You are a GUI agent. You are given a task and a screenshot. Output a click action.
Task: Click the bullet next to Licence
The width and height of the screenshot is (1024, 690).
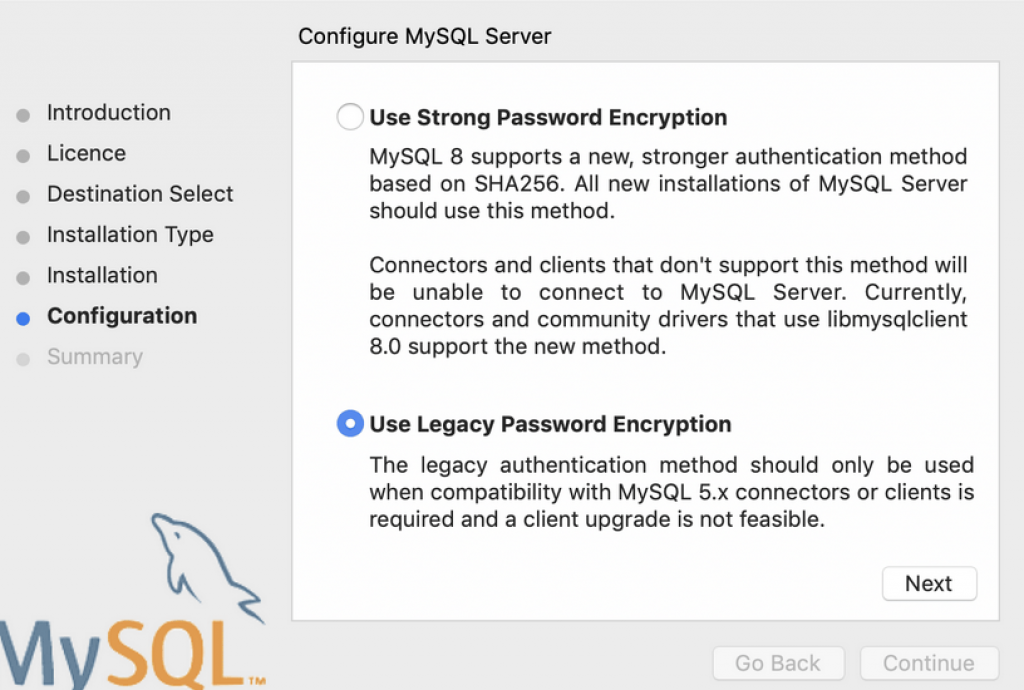pyautogui.click(x=24, y=156)
